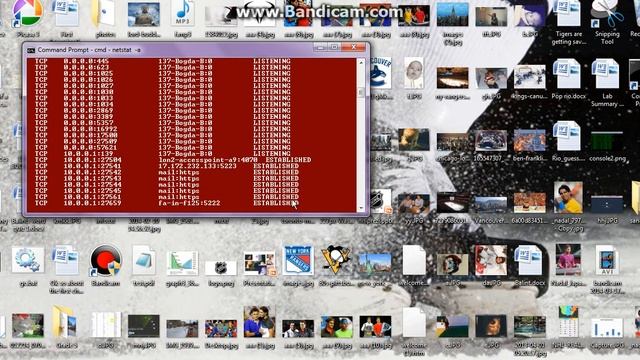
Task: Click the 17.172.232.133:5223 foreign address
Action: tap(198, 166)
